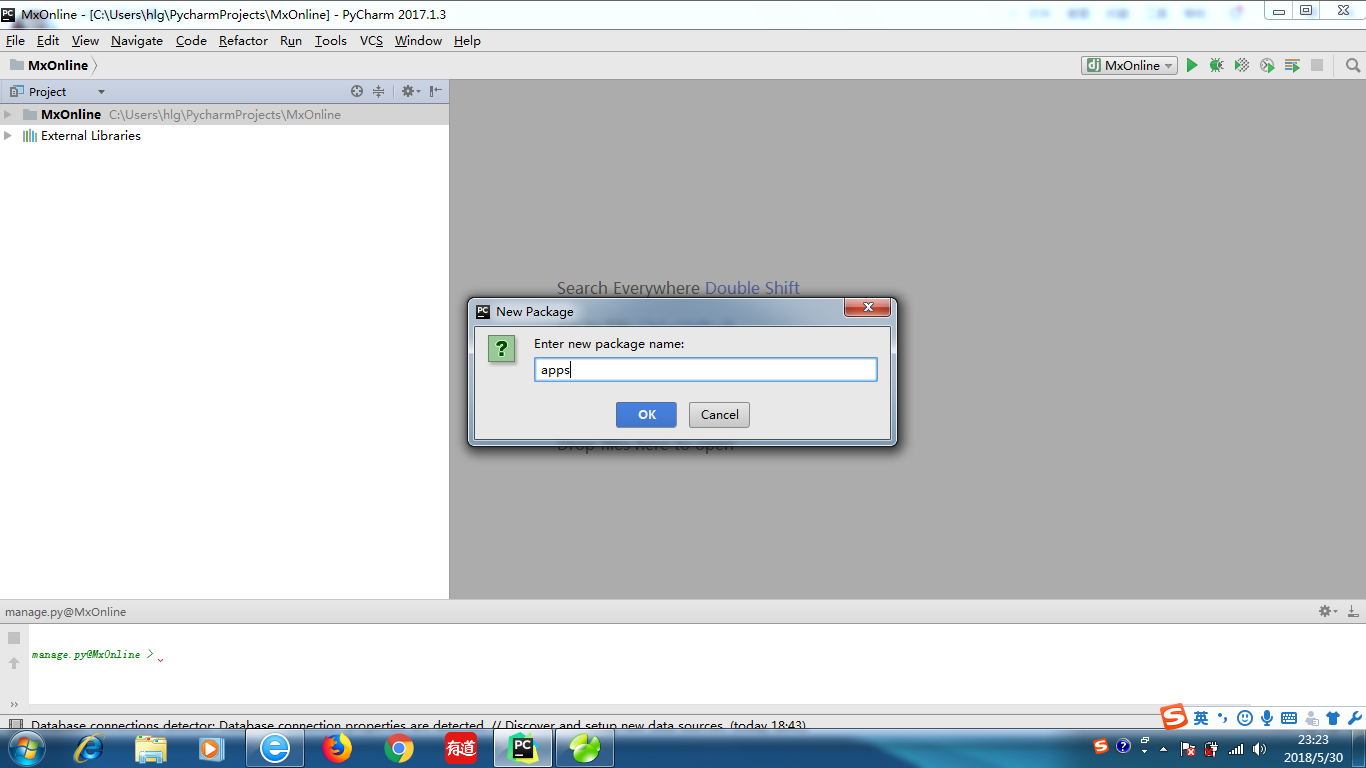
Task: Hide the manage.py tool window
Action: [x=1352, y=611]
